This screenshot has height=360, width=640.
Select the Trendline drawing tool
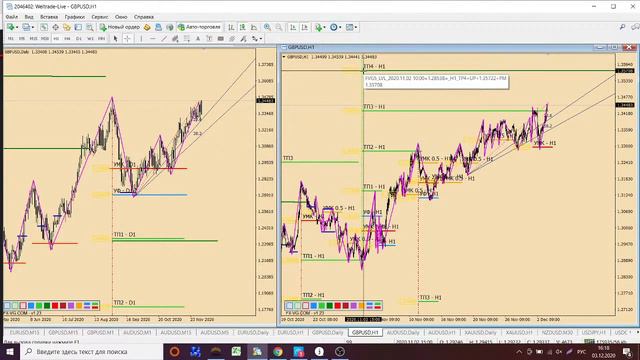click(x=164, y=39)
